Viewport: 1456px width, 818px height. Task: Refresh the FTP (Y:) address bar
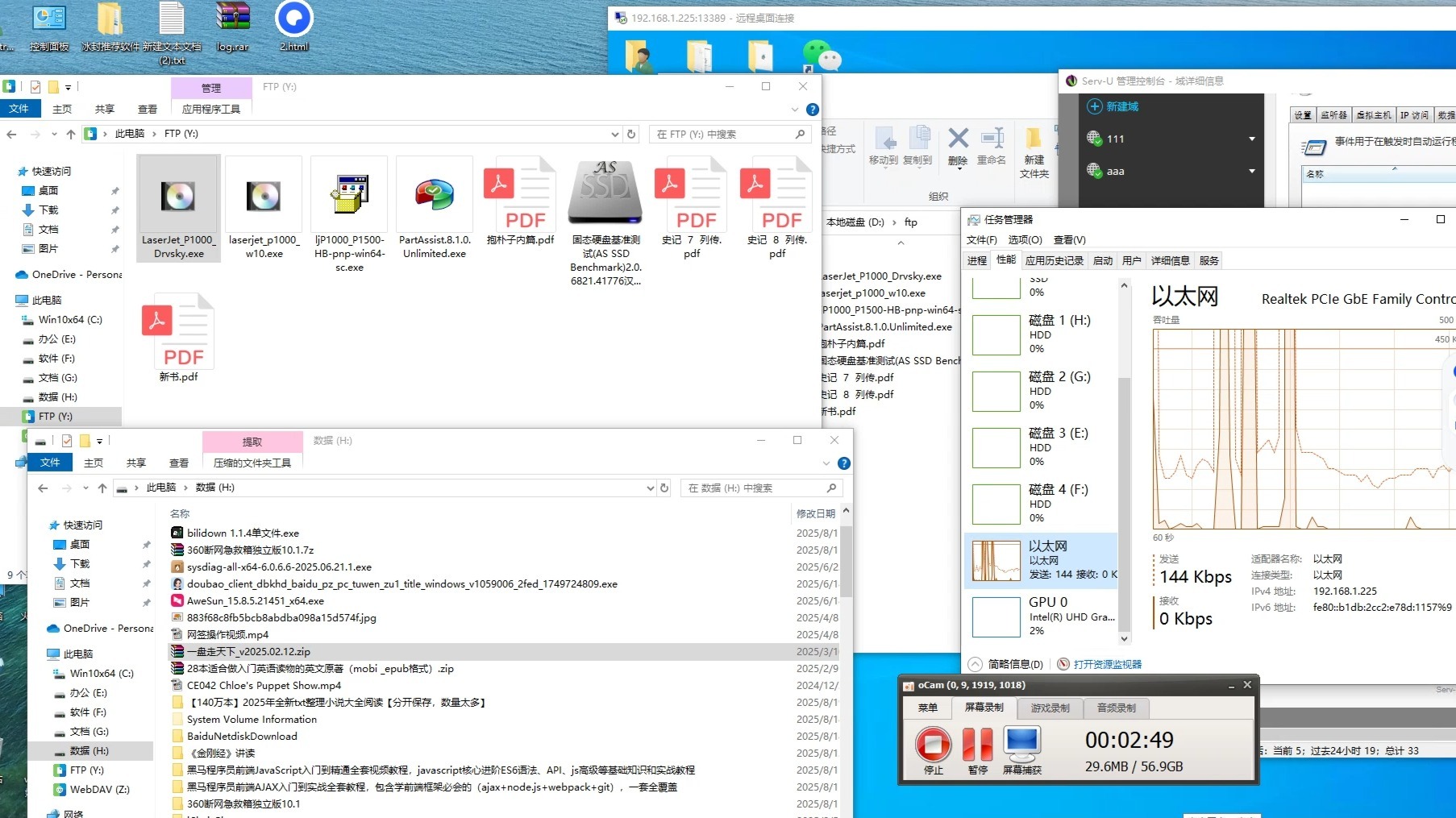tap(631, 134)
